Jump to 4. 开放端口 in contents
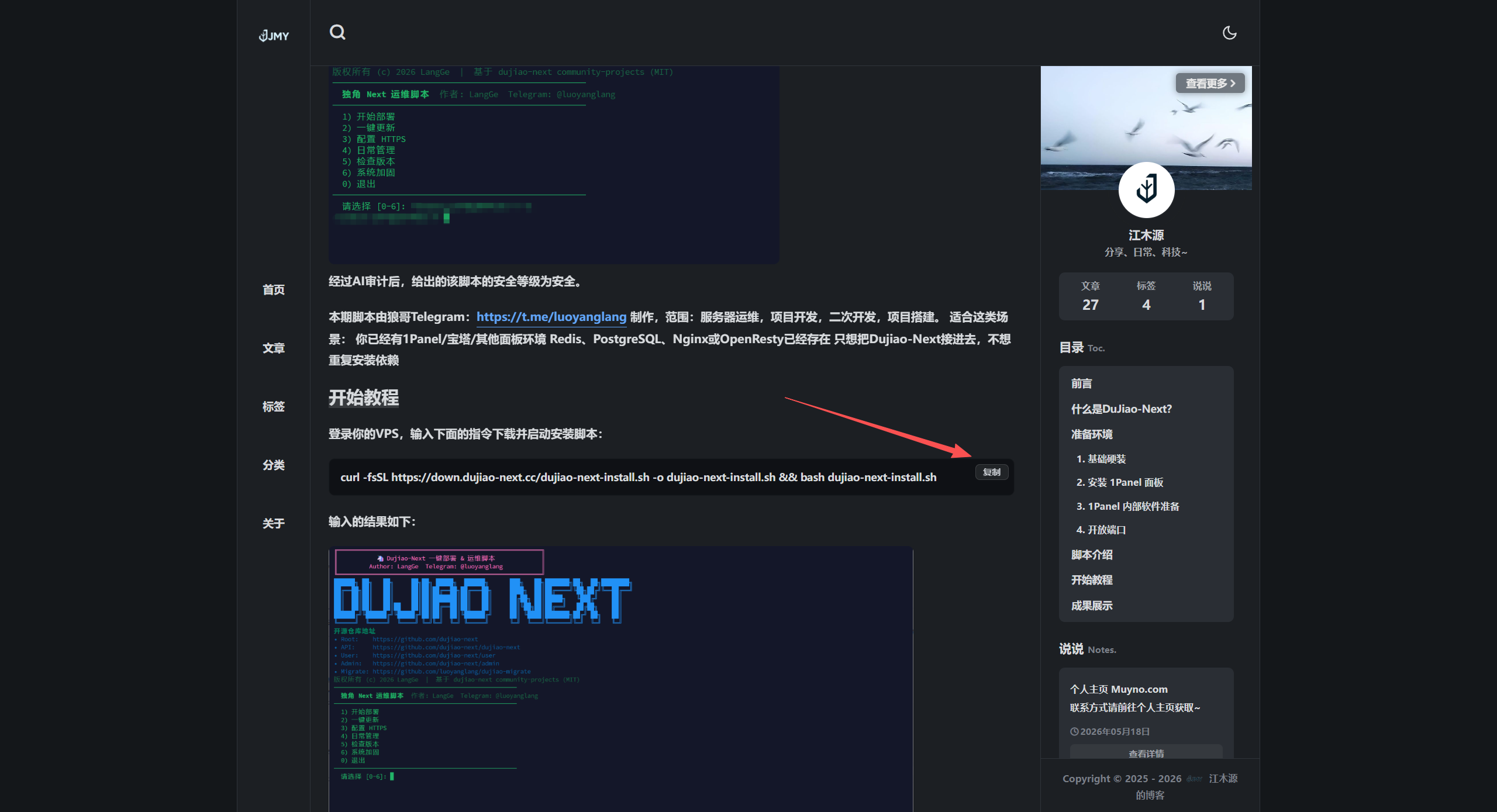The image size is (1497, 812). [1101, 530]
